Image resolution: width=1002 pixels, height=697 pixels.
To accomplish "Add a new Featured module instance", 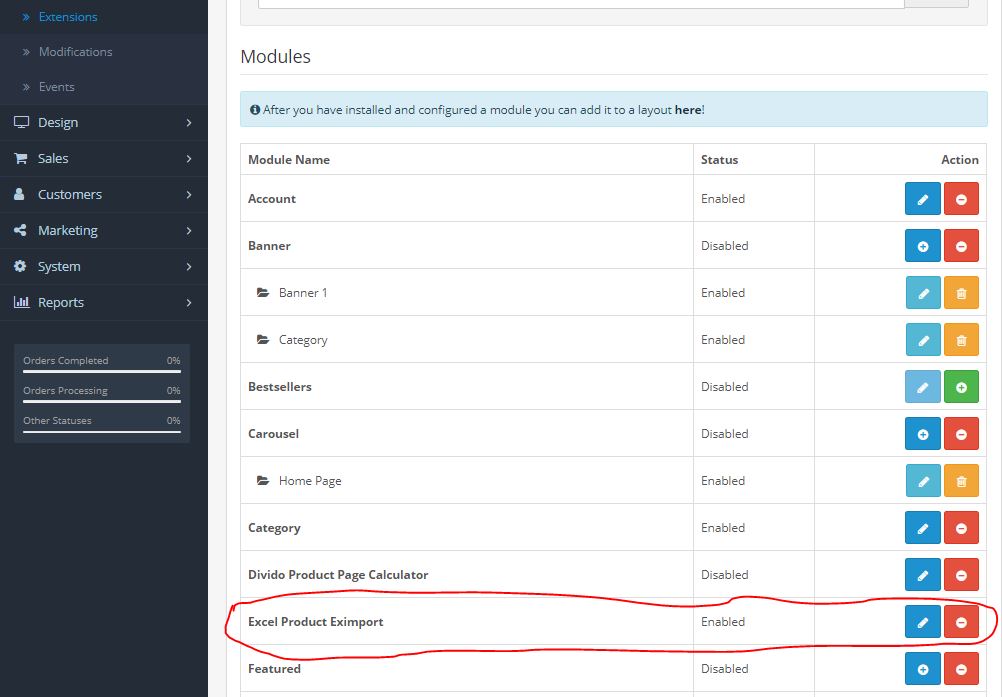I will point(922,668).
